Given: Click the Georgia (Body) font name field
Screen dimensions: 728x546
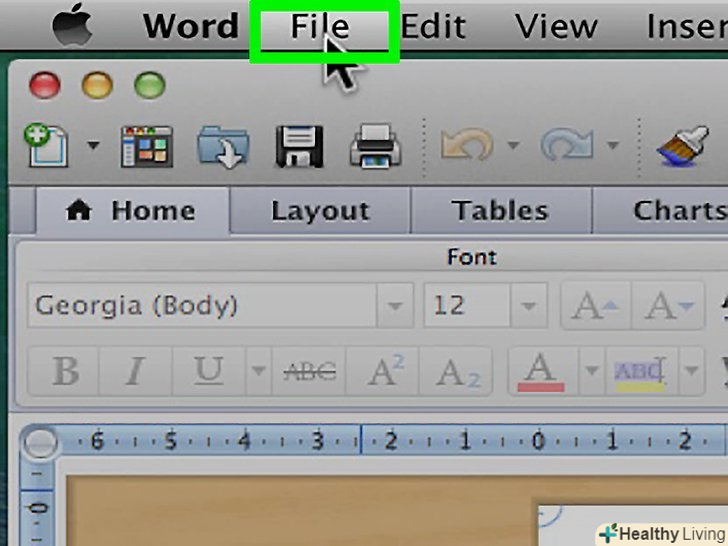Looking at the screenshot, I should coord(202,306).
